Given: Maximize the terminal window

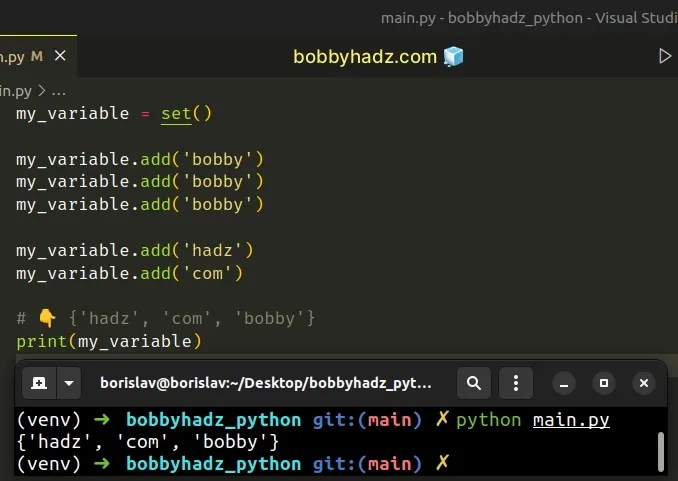Looking at the screenshot, I should tap(604, 384).
